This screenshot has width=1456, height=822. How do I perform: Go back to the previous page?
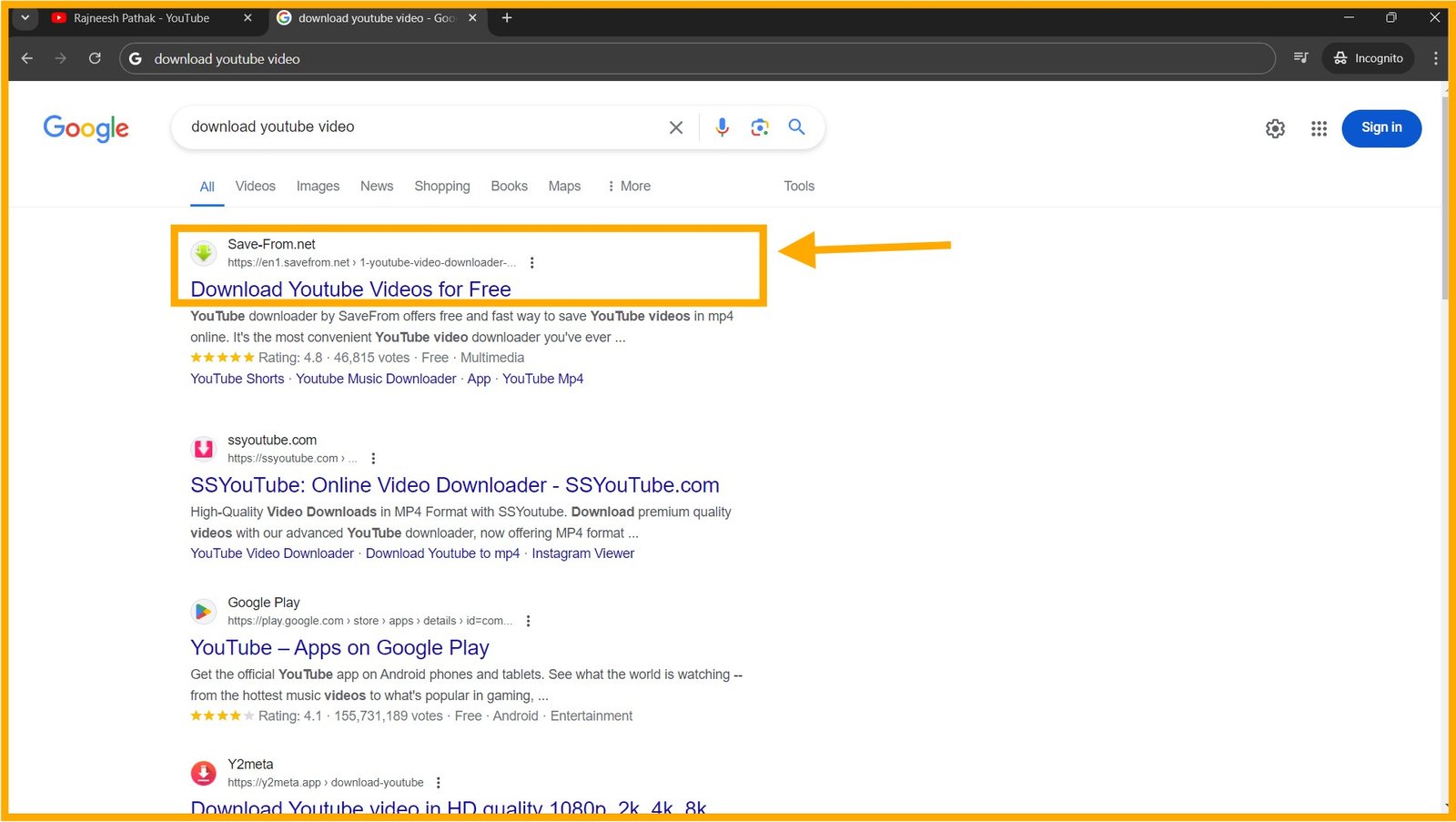pyautogui.click(x=27, y=58)
